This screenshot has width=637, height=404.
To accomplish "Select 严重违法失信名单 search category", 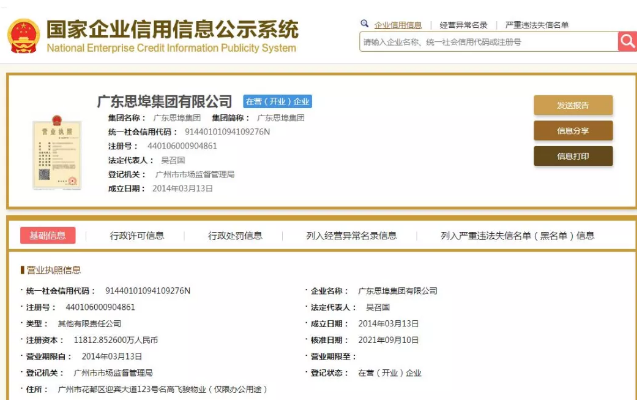I will (x=537, y=25).
